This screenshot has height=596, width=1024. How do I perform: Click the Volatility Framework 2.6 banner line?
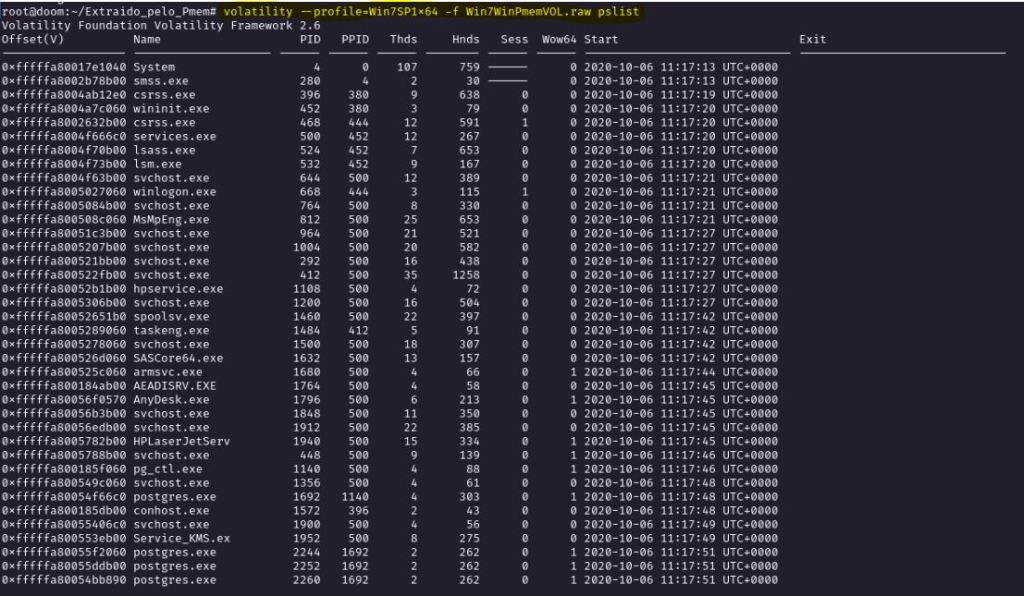139,26
